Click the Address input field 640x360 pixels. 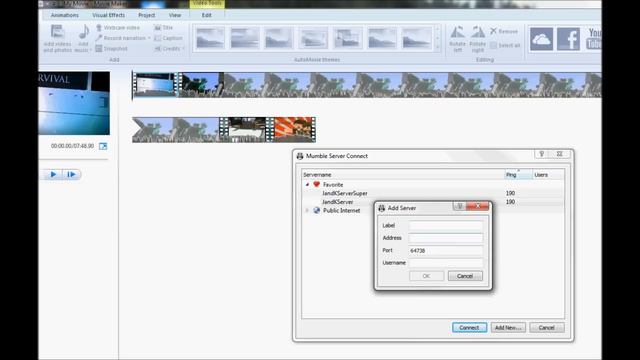point(446,238)
